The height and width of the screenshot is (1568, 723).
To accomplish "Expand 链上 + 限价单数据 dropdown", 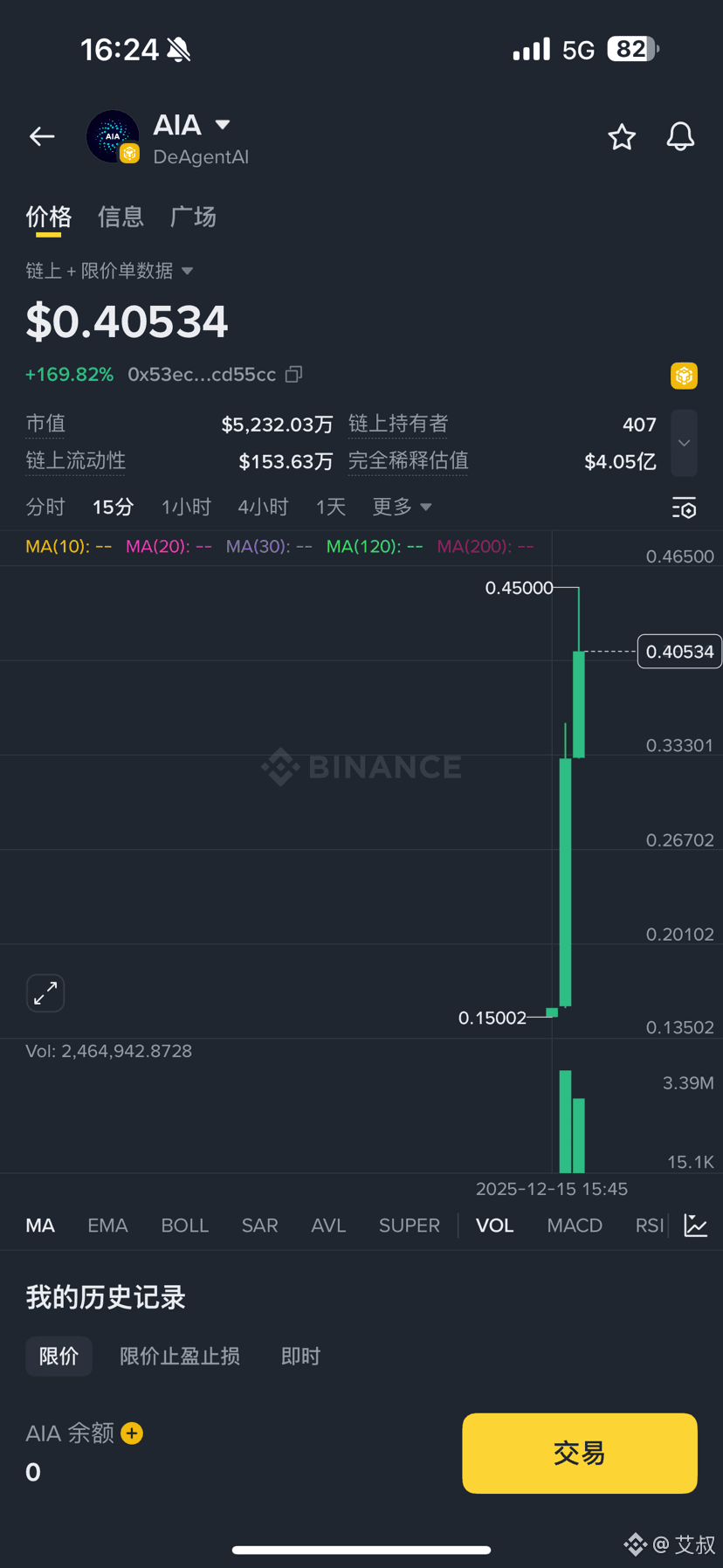I will (x=187, y=271).
